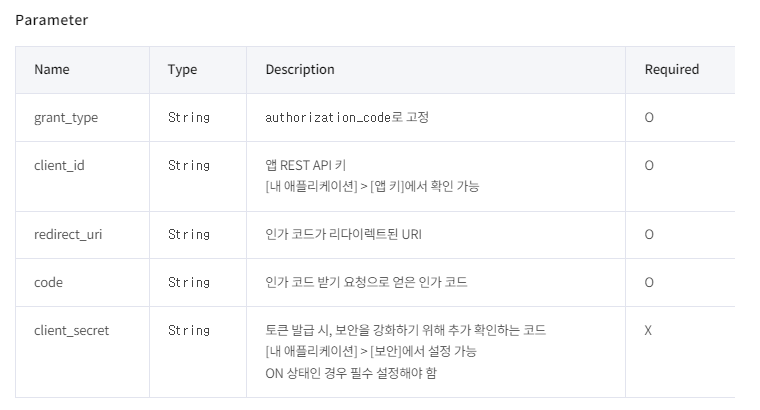Viewport: 760px width, 410px height.
Task: Select the Description column header
Action: point(300,70)
